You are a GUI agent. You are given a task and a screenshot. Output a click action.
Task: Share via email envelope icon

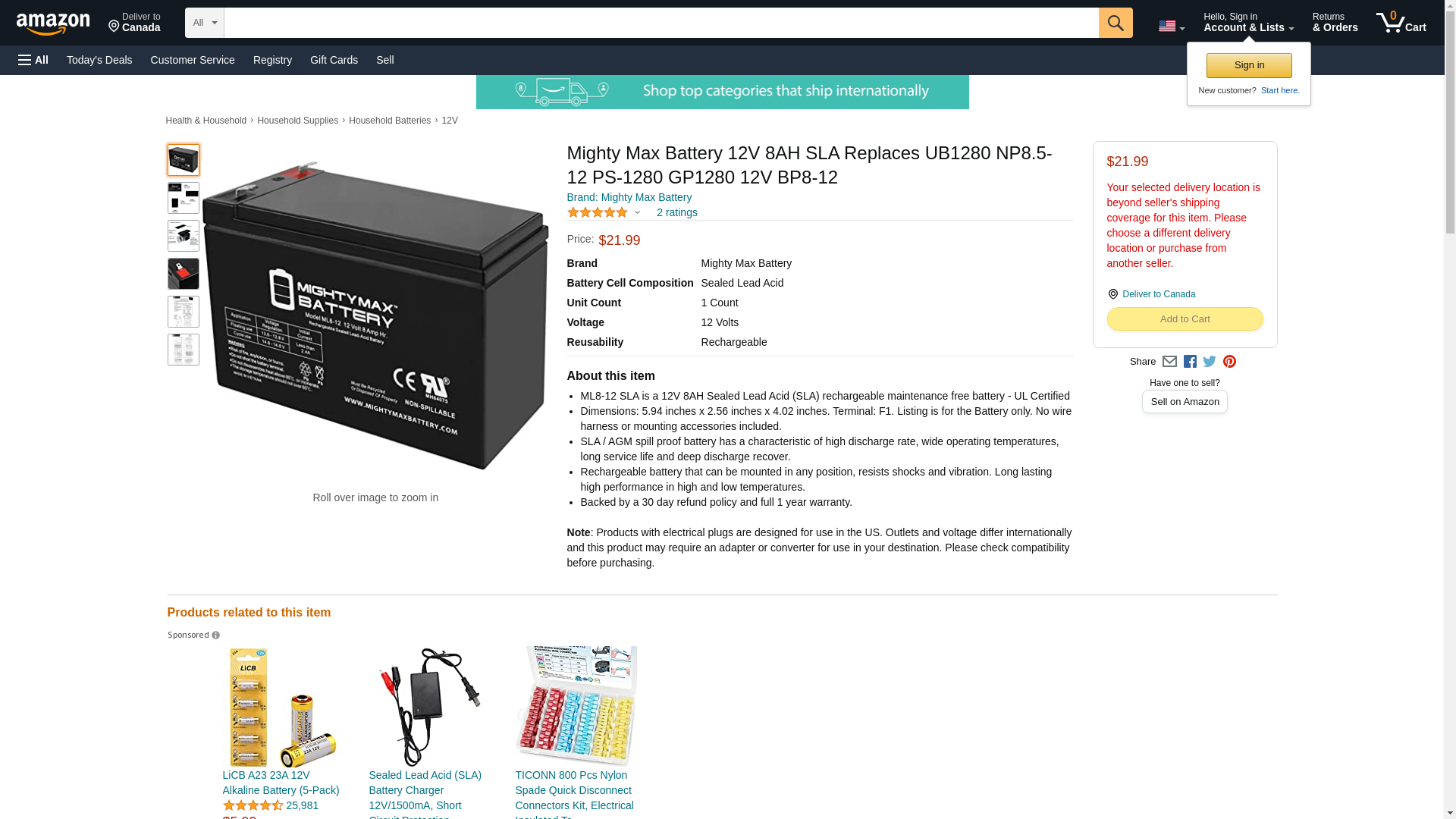[1169, 362]
